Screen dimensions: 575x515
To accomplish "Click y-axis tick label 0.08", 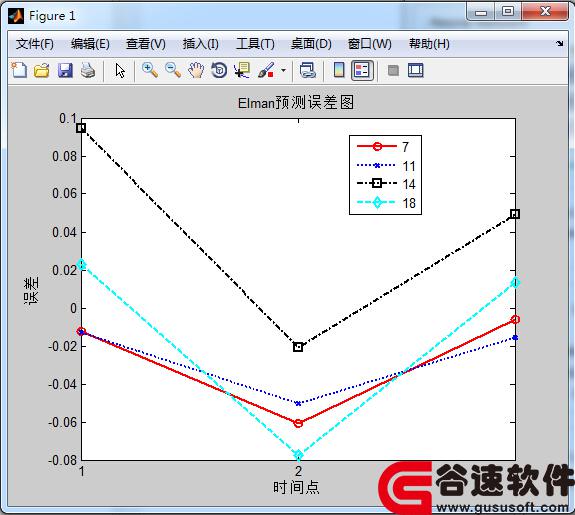I will (65, 156).
